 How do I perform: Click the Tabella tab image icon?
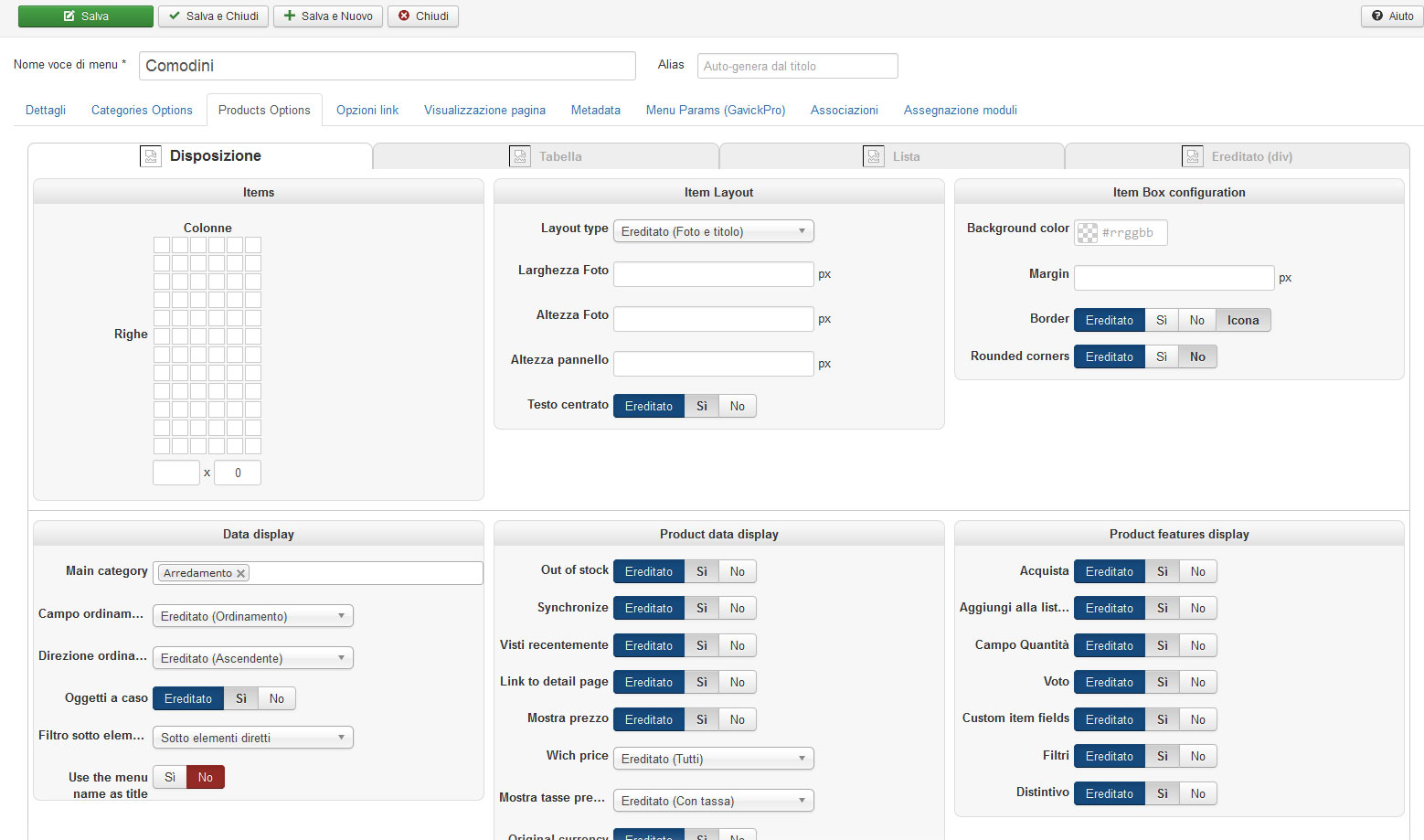pos(520,156)
